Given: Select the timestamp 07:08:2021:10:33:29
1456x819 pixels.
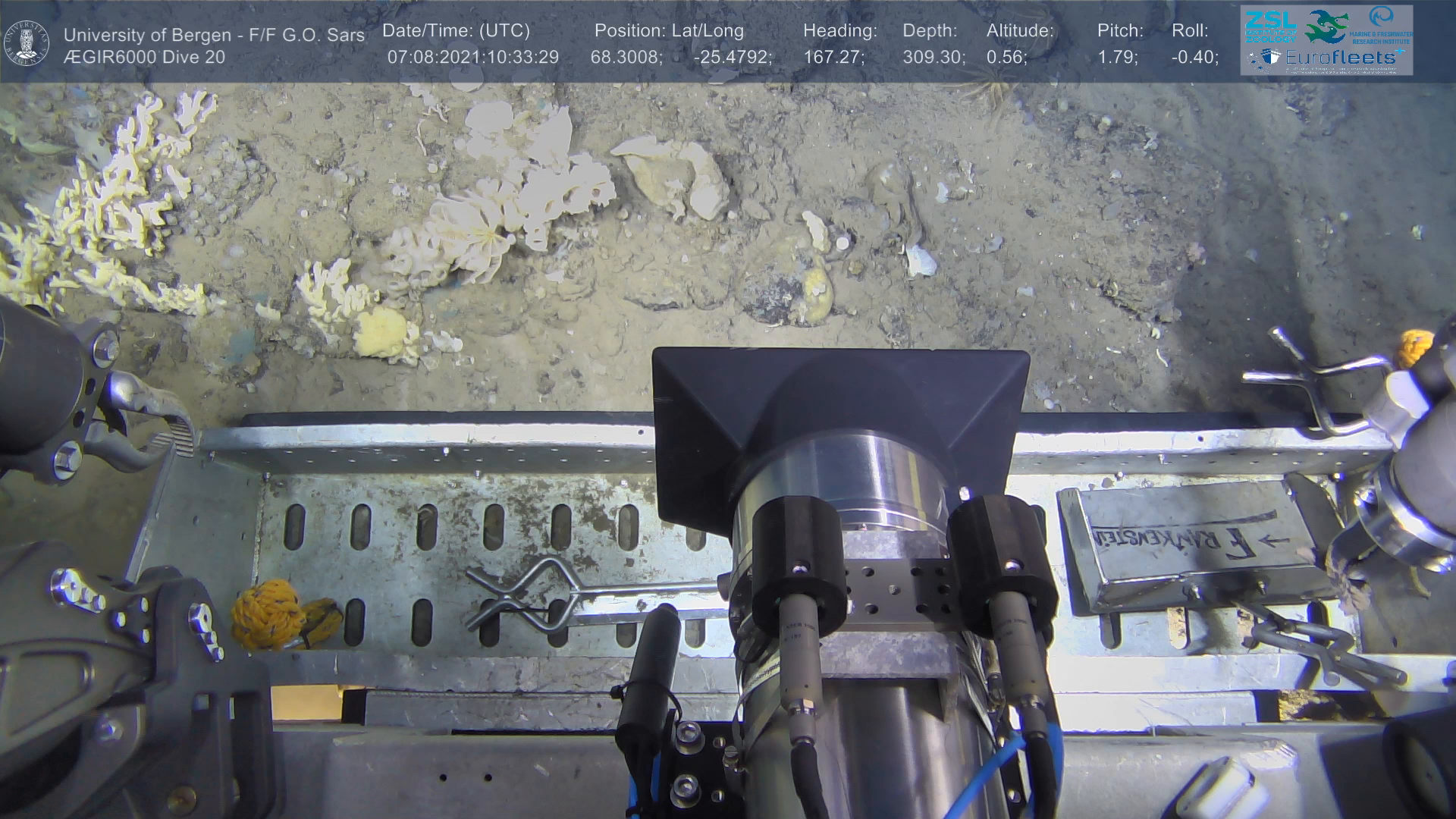Looking at the screenshot, I should coord(472,57).
